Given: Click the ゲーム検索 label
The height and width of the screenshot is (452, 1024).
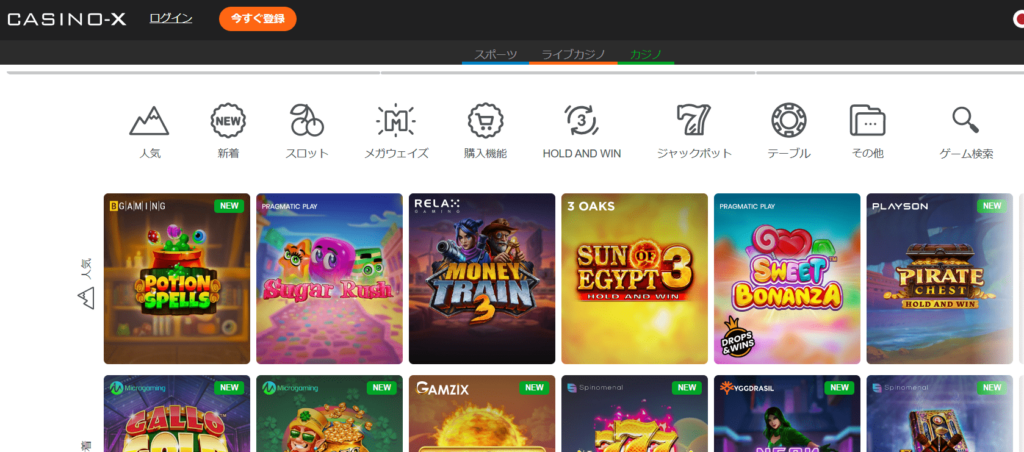Looking at the screenshot, I should point(966,154).
